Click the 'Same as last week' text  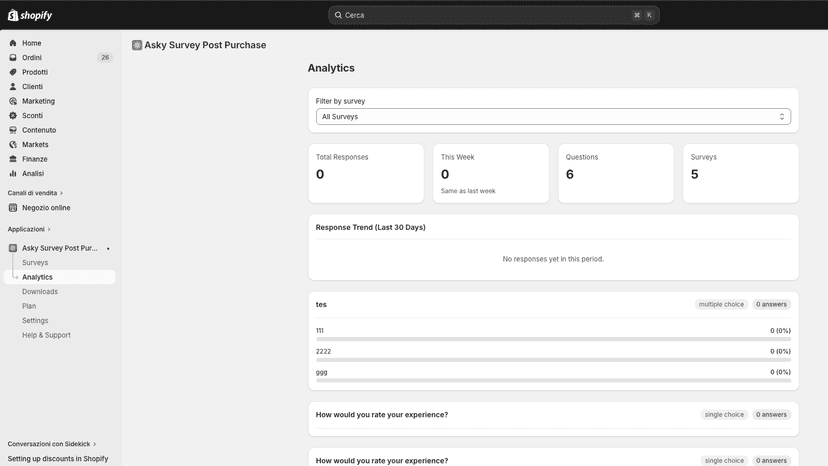click(x=468, y=191)
